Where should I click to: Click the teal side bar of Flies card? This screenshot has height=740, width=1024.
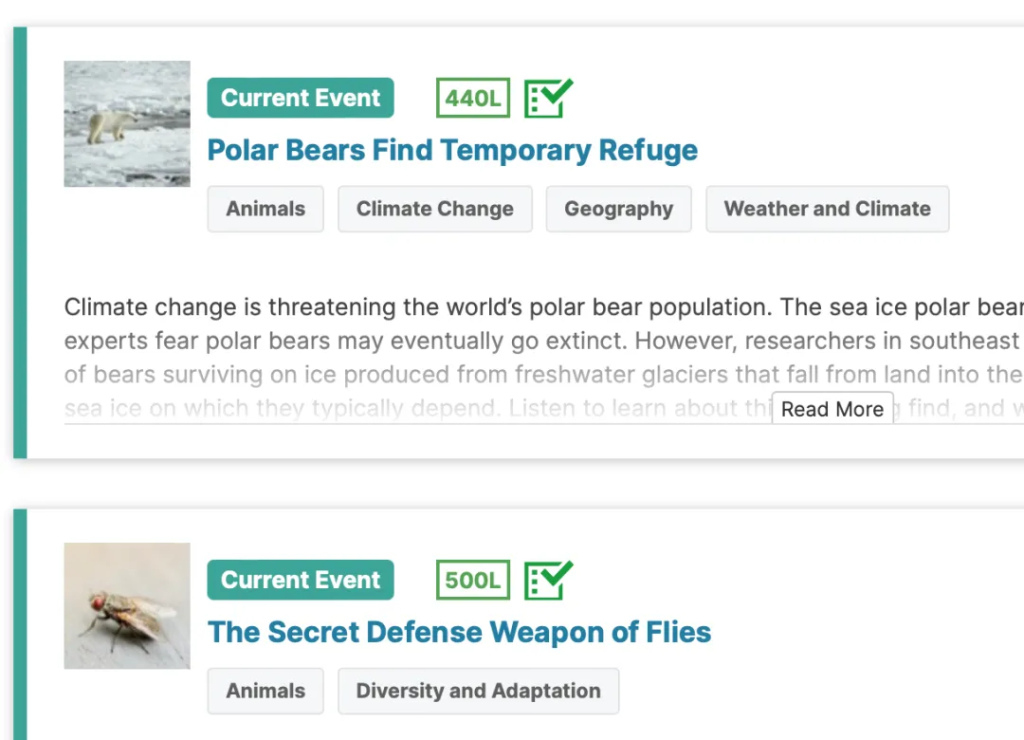point(20,624)
